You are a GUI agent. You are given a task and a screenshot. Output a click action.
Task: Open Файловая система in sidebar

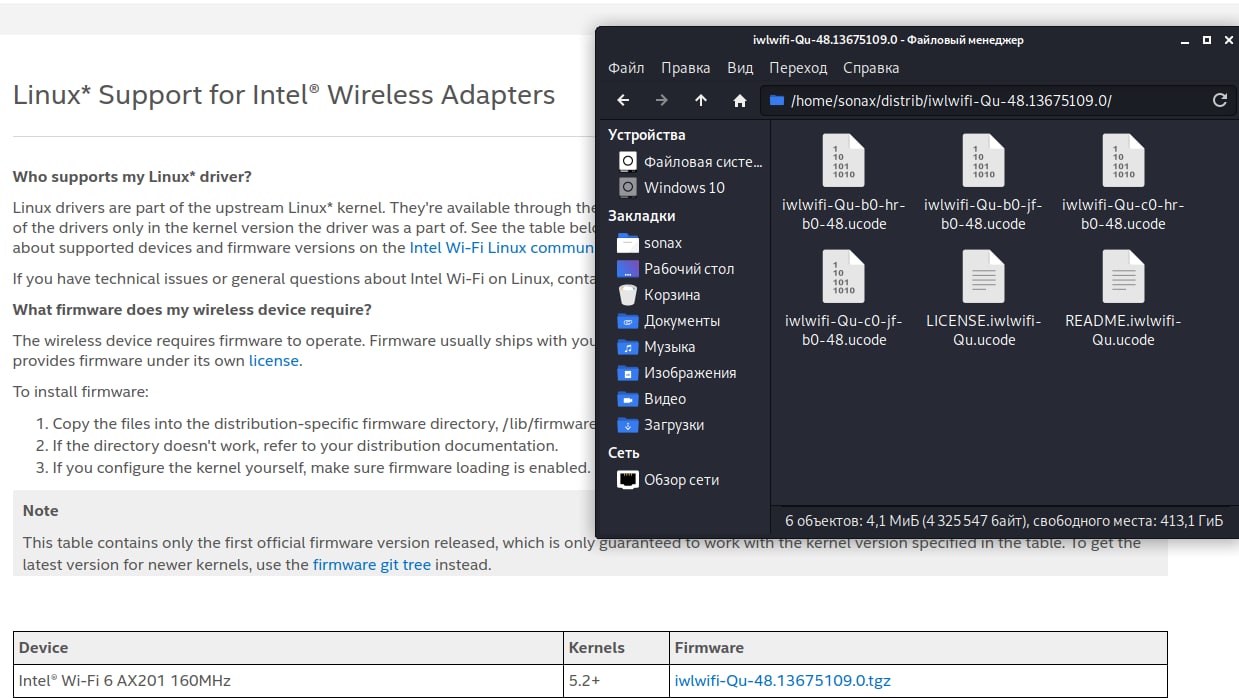click(688, 161)
